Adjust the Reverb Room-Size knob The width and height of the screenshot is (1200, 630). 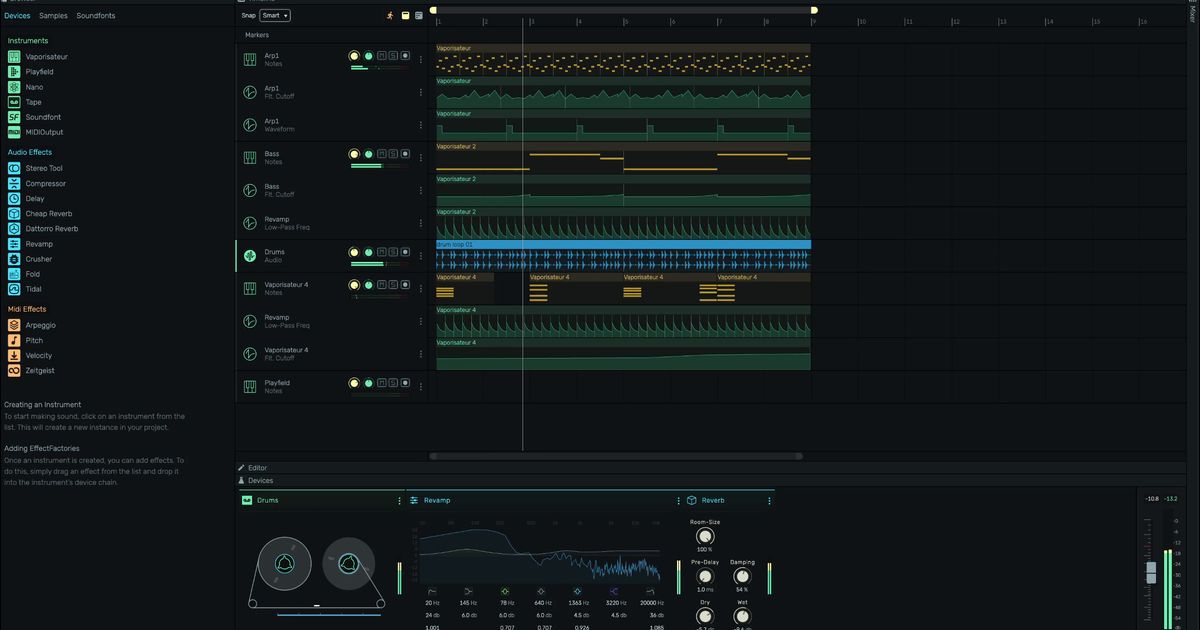(705, 536)
